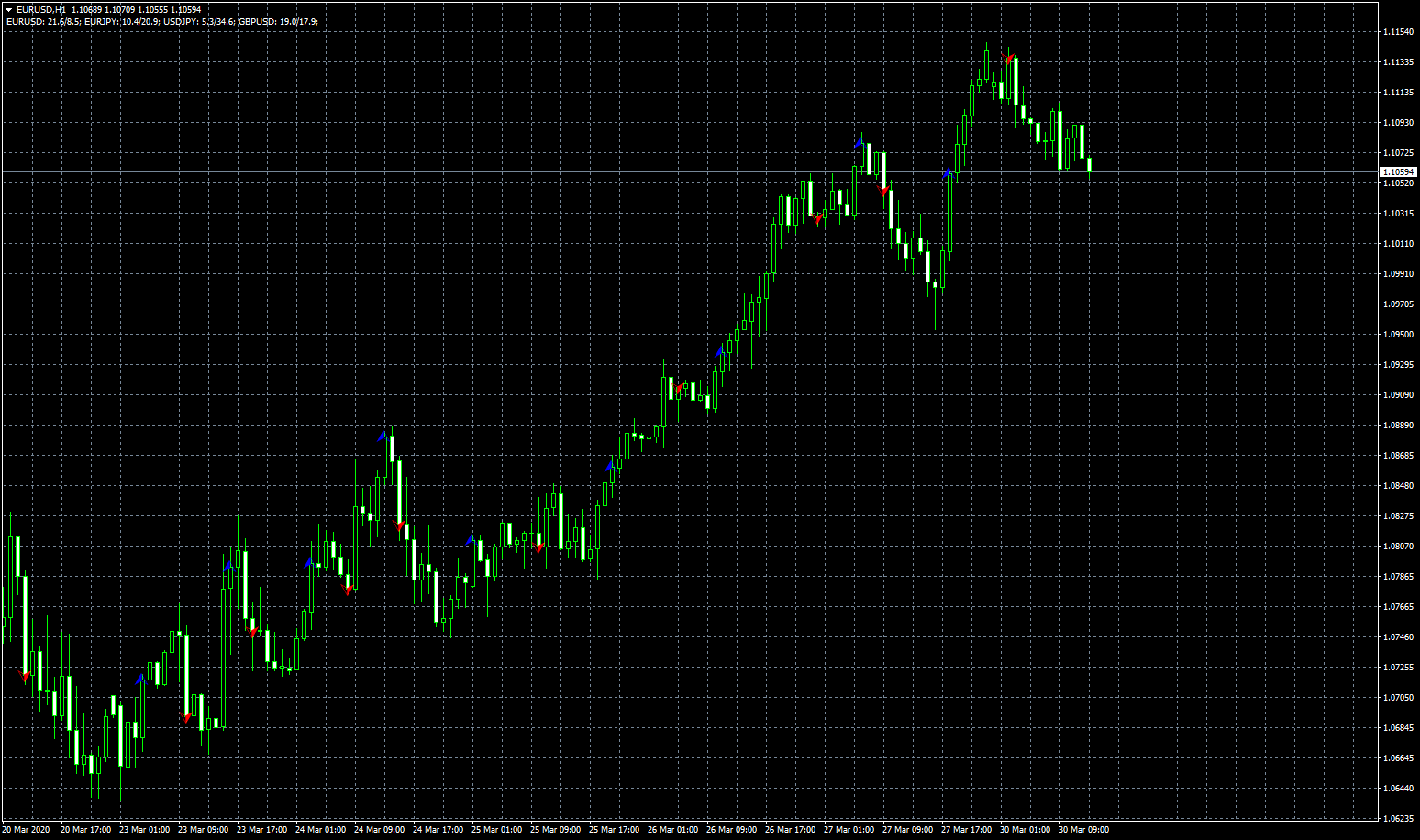This screenshot has height=840, width=1420.
Task: Click the '25 Mar 09:00' time axis label
Action: point(555,830)
